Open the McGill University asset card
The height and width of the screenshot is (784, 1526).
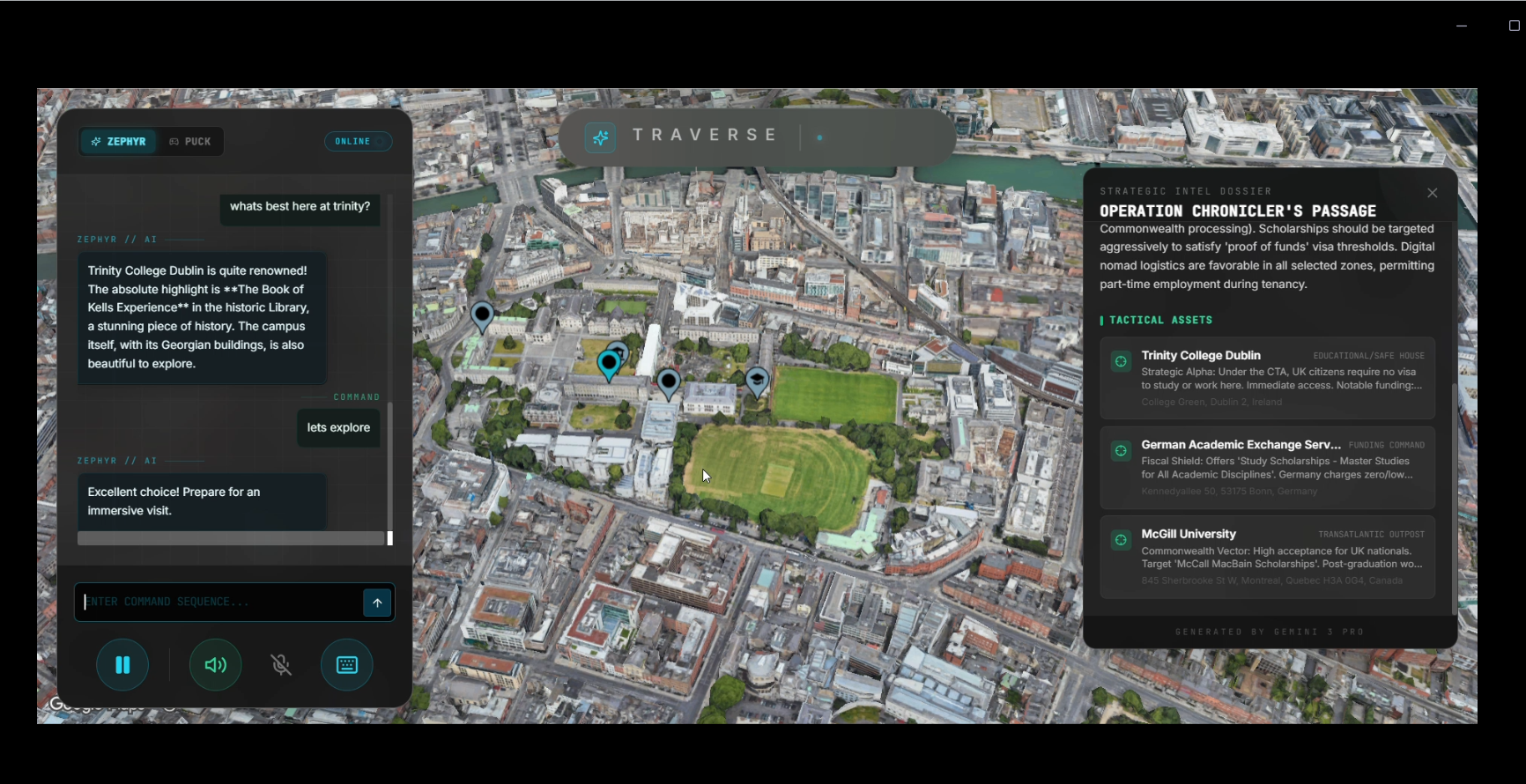pos(1268,558)
